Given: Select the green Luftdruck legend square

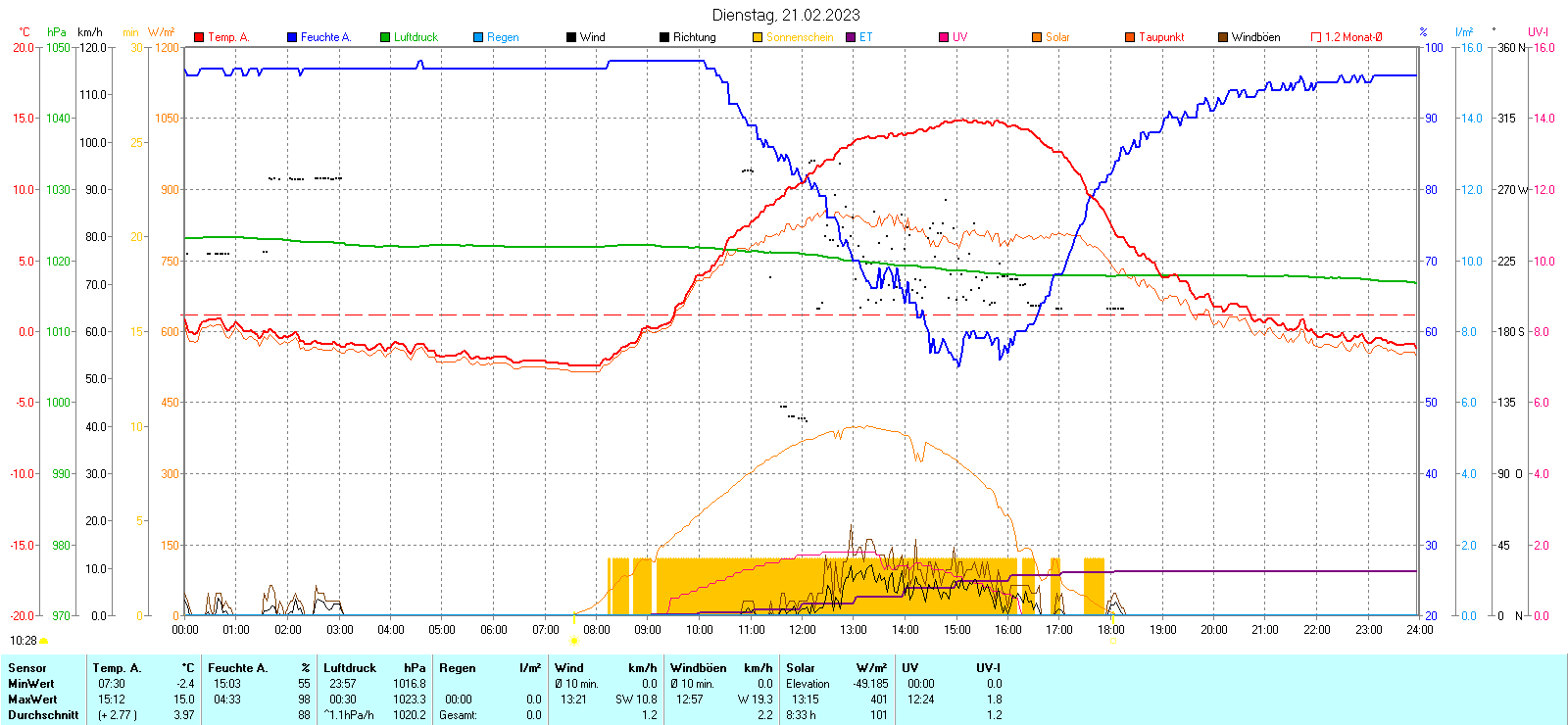Looking at the screenshot, I should coord(385,37).
